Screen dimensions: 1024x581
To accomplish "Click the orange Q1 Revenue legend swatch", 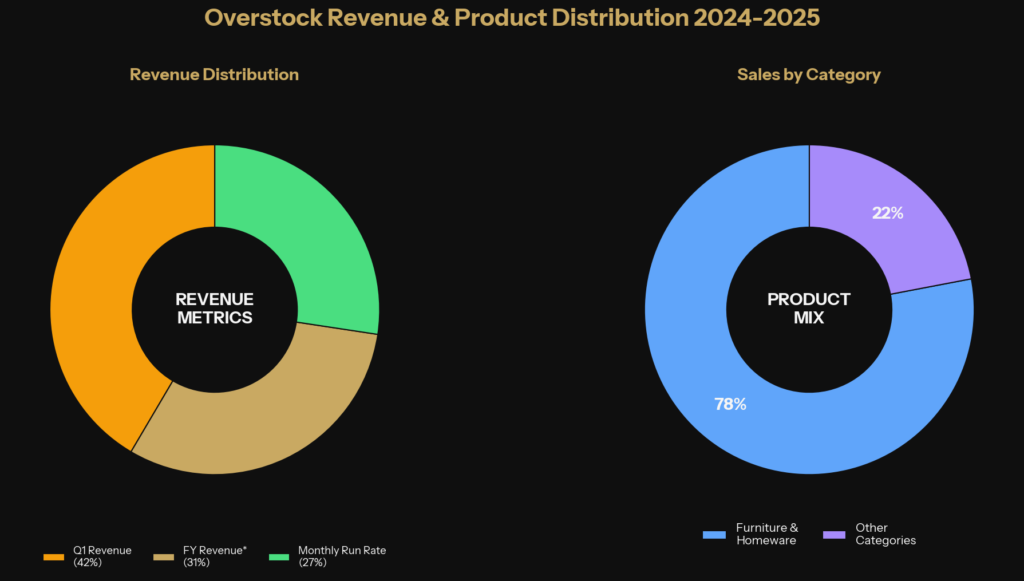I will point(54,557).
